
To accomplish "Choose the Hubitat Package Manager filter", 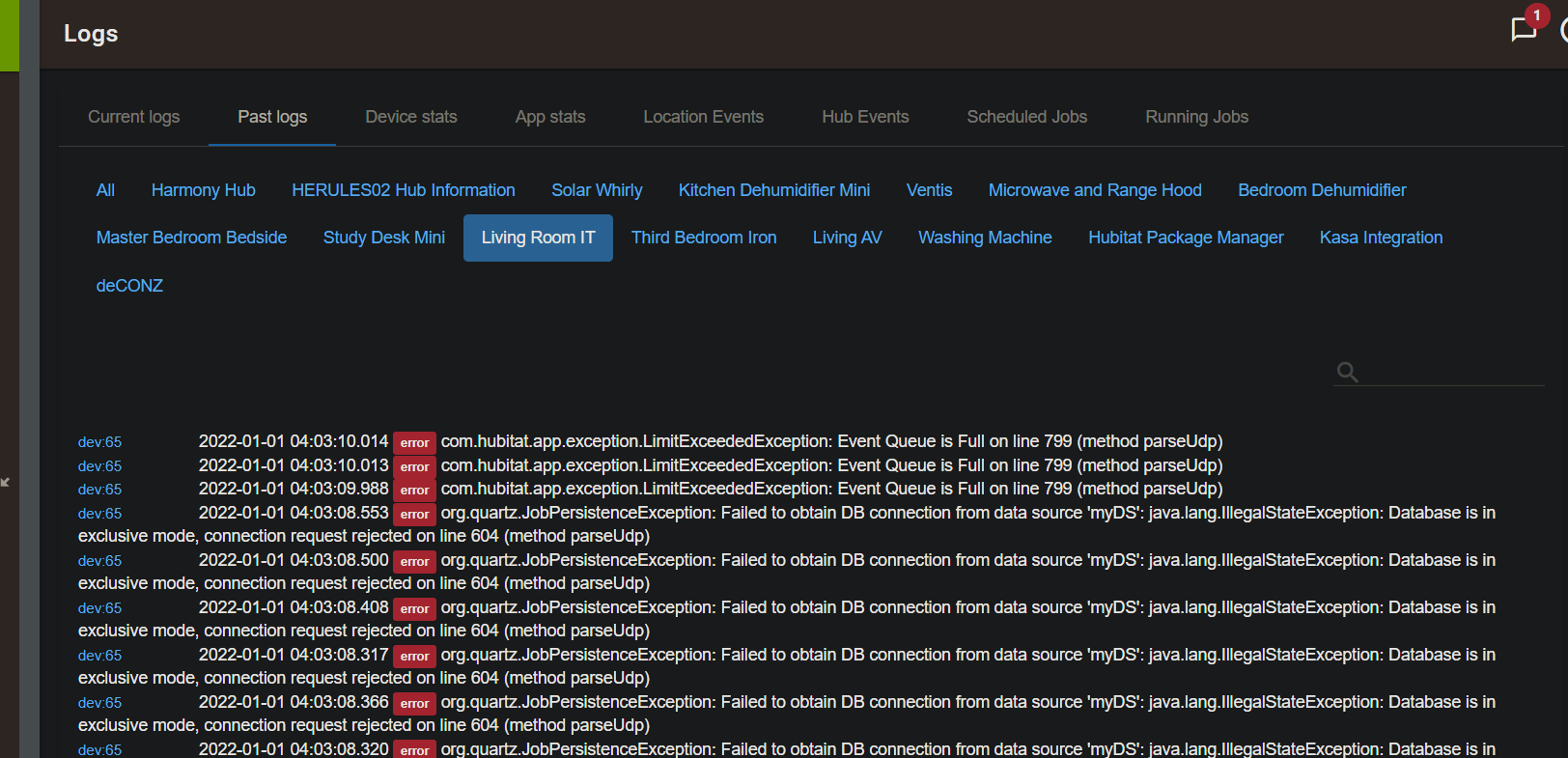I will [x=1185, y=238].
